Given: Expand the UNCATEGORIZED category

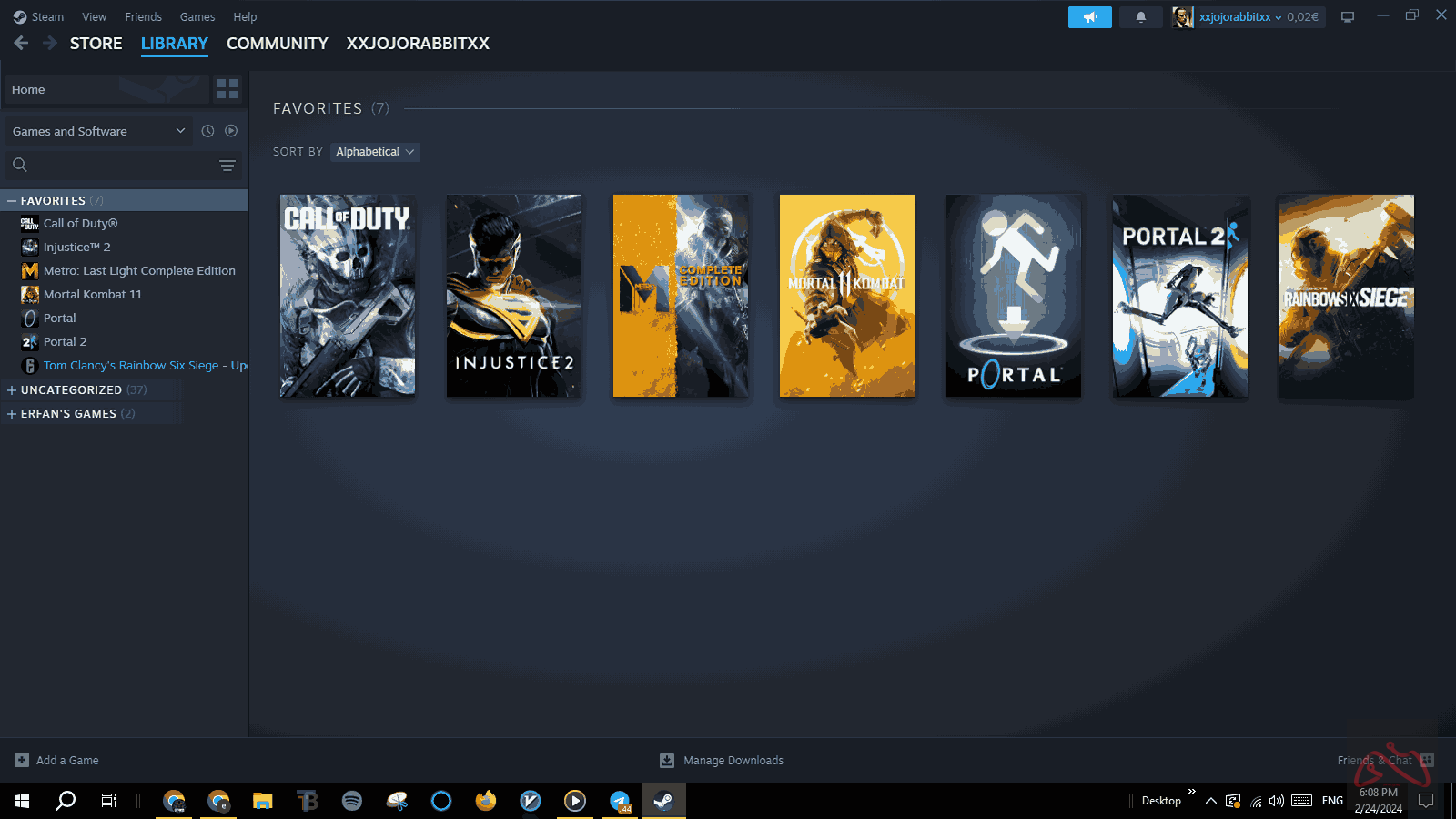Looking at the screenshot, I should coord(12,389).
